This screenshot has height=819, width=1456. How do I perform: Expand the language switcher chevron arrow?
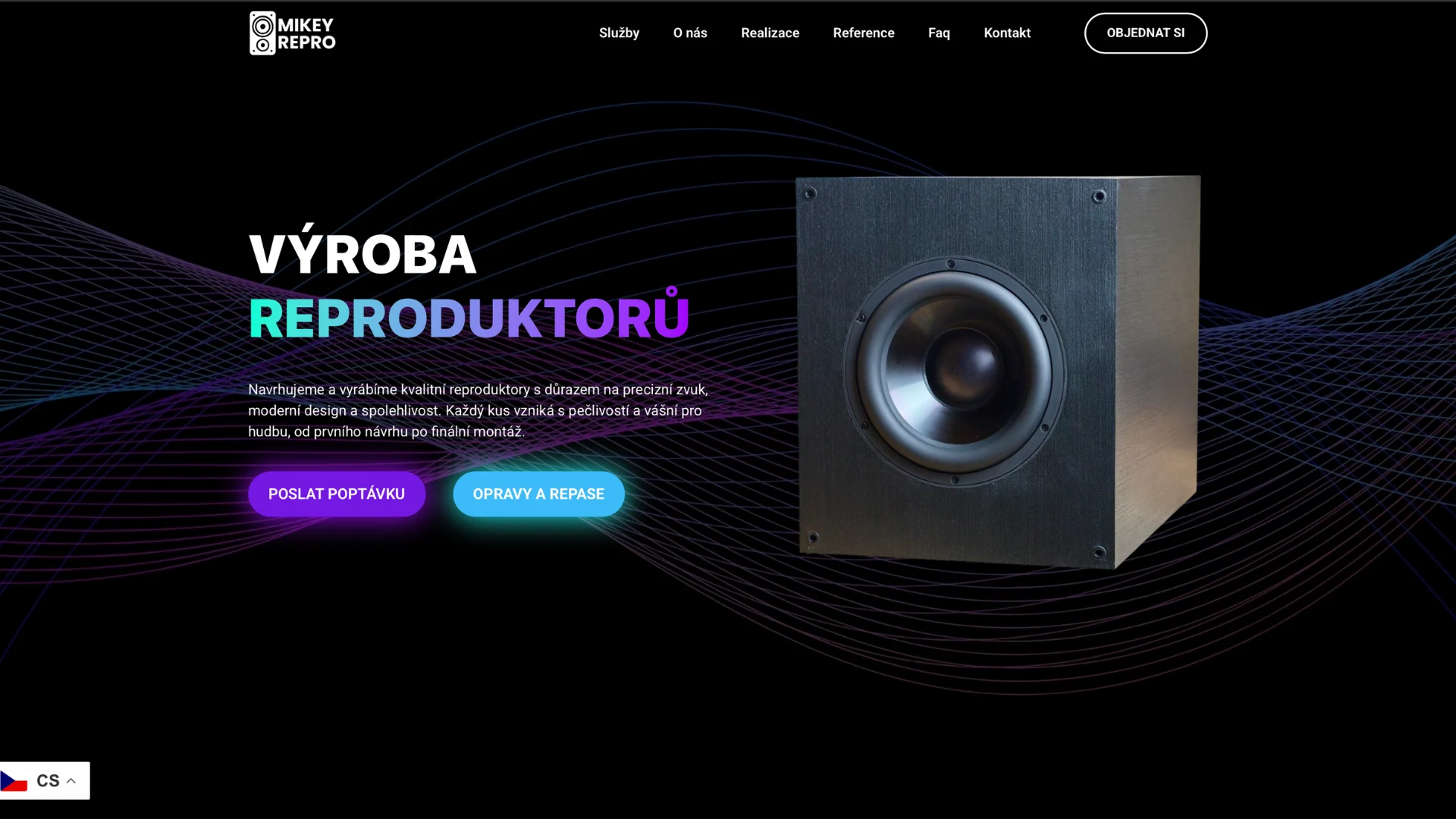tap(71, 780)
